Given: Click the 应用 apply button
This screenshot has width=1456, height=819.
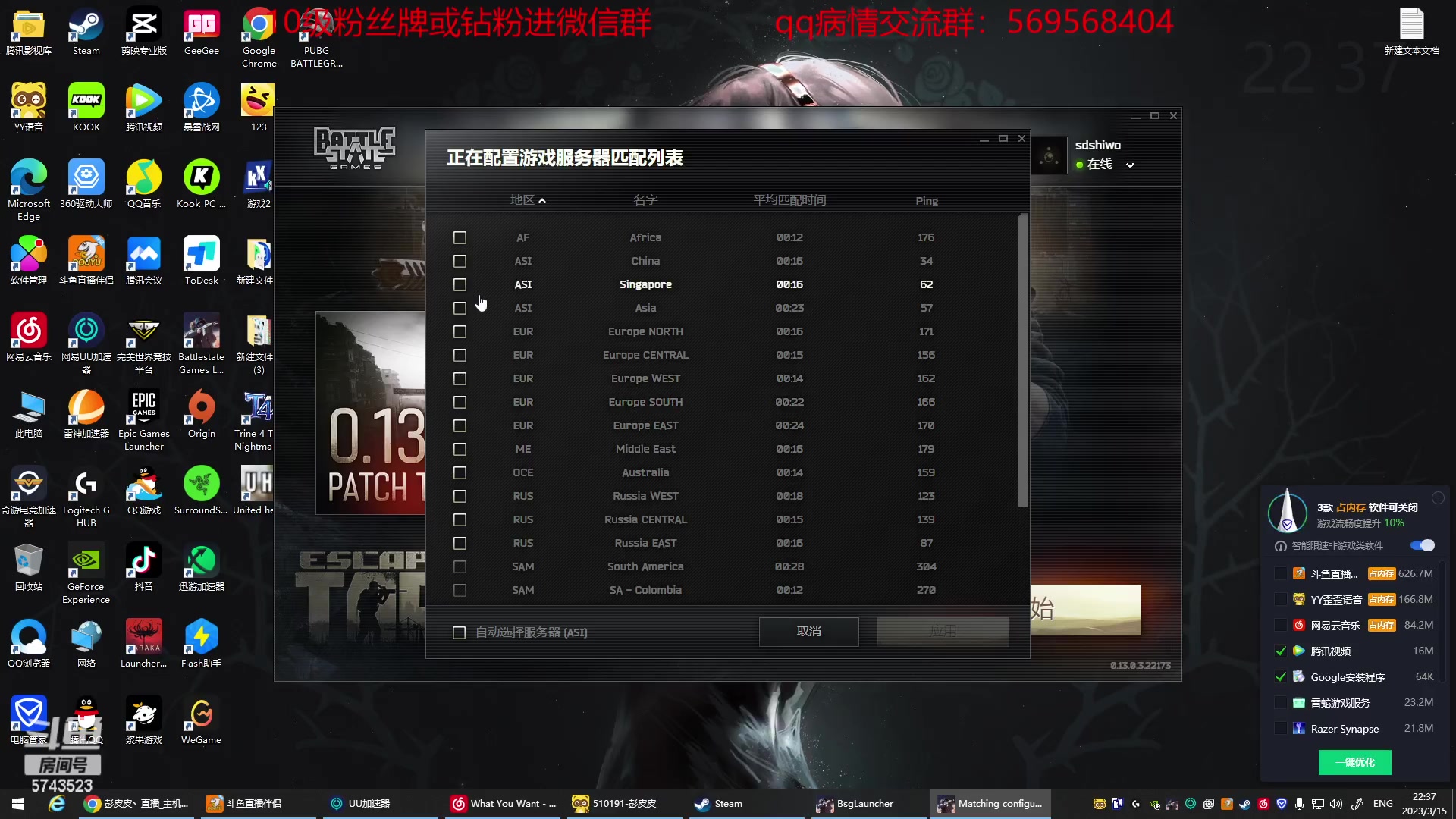Looking at the screenshot, I should click(943, 632).
